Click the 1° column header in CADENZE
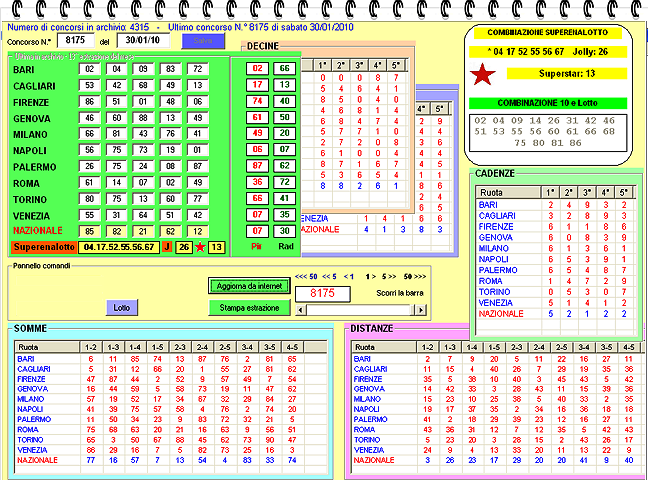The image size is (648, 480). click(x=550, y=193)
